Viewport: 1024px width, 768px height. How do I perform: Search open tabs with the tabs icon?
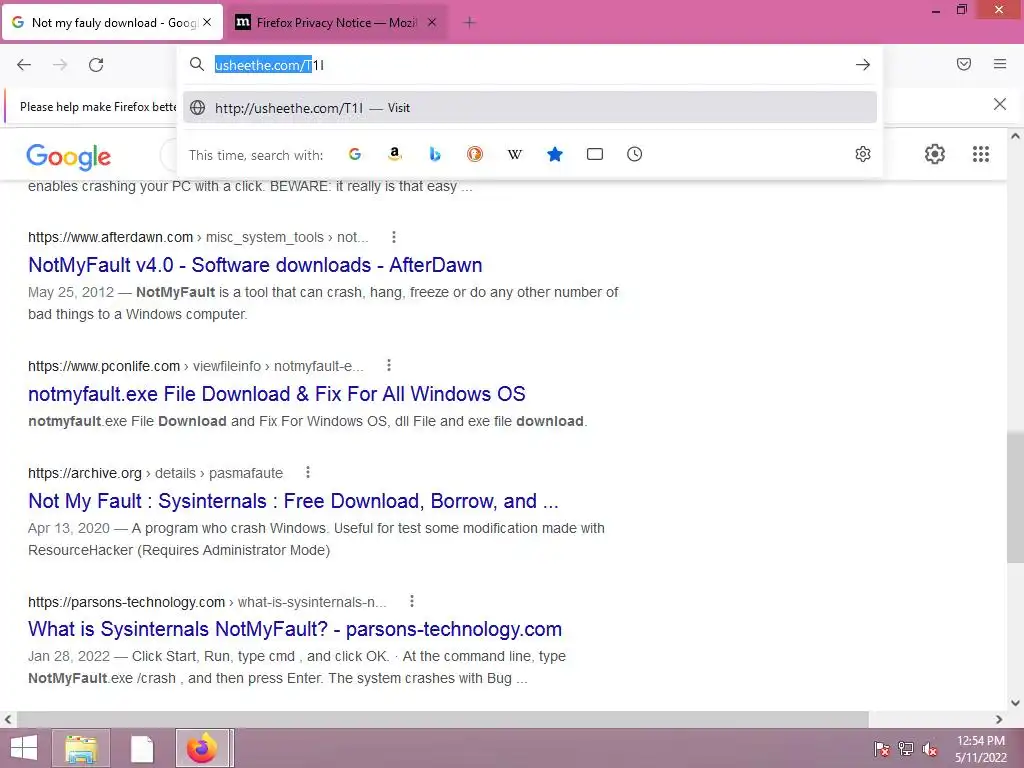tap(595, 154)
